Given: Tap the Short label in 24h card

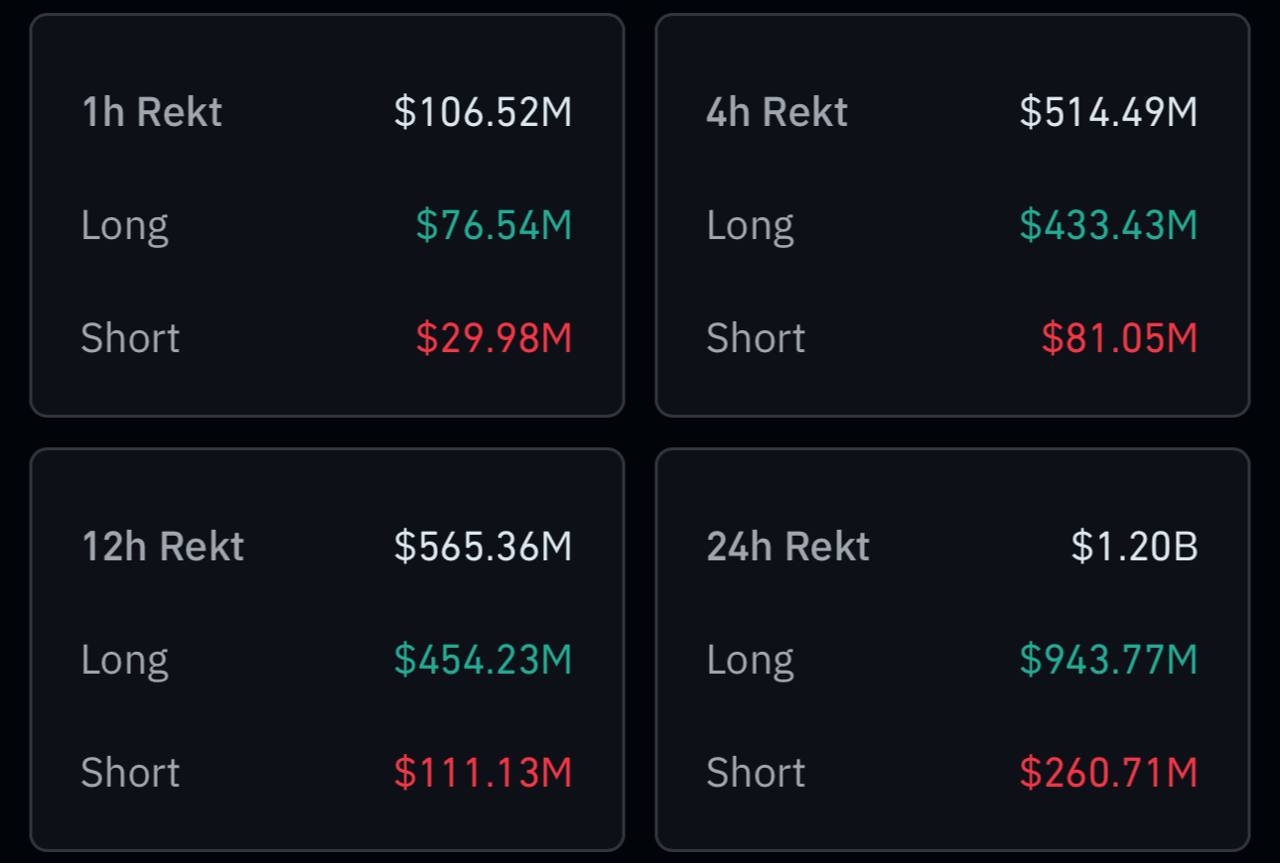Looking at the screenshot, I should point(755,773).
